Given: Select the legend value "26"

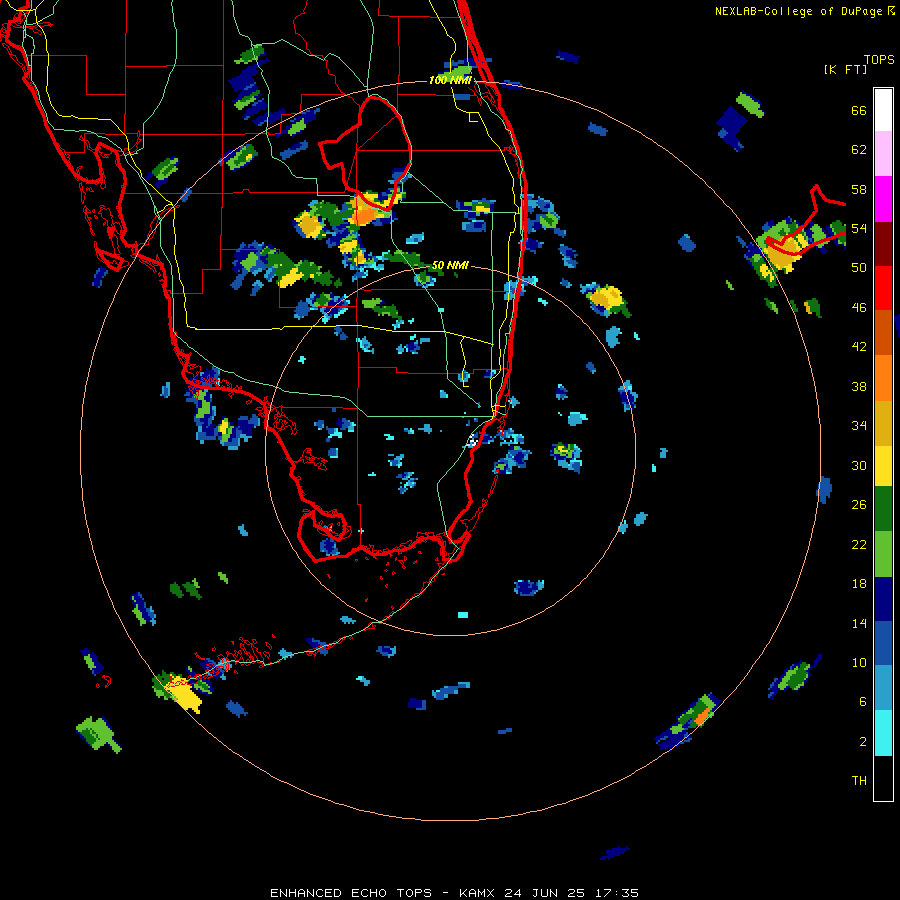Looking at the screenshot, I should 859,505.
